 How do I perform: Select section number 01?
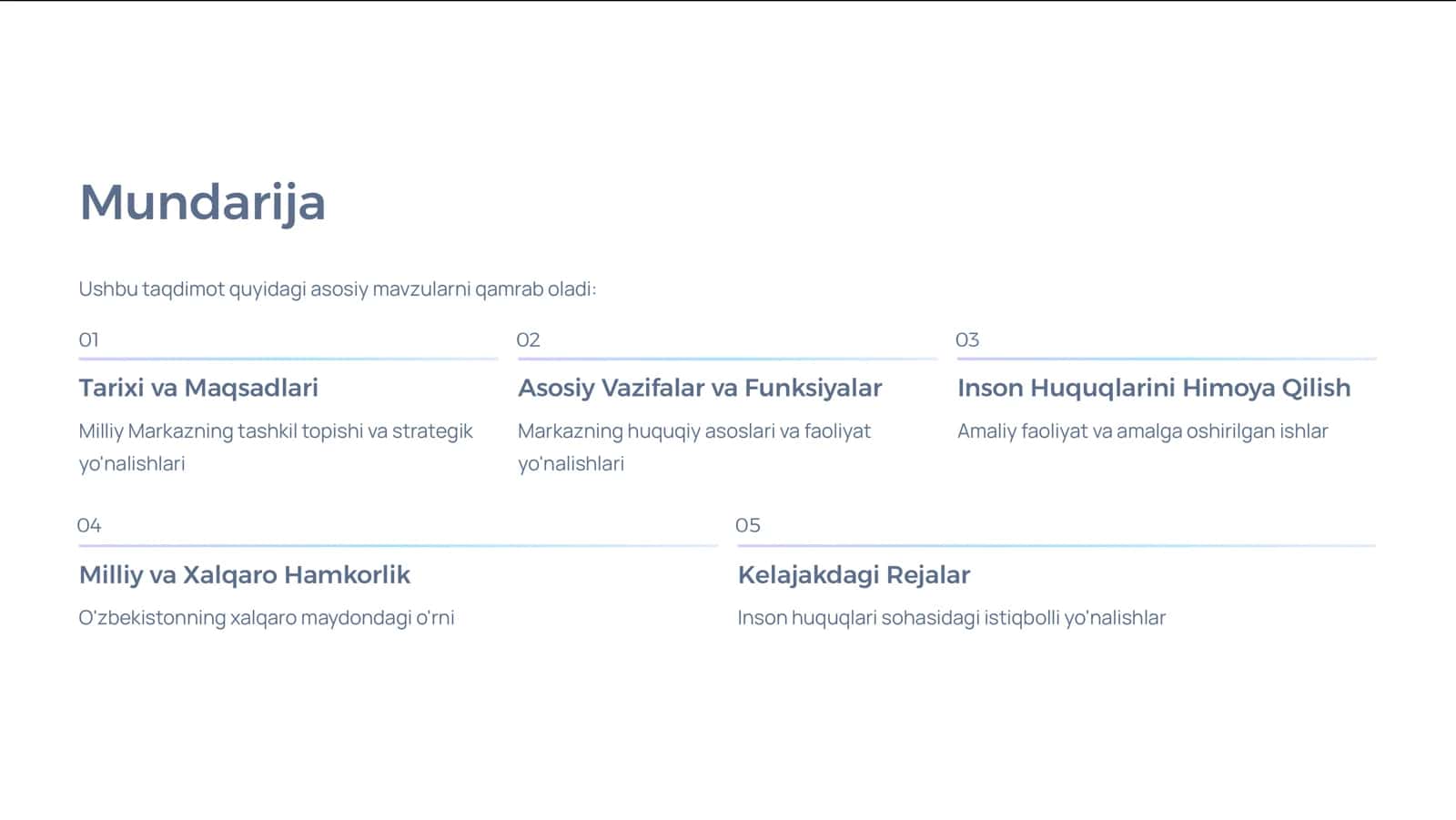[88, 339]
